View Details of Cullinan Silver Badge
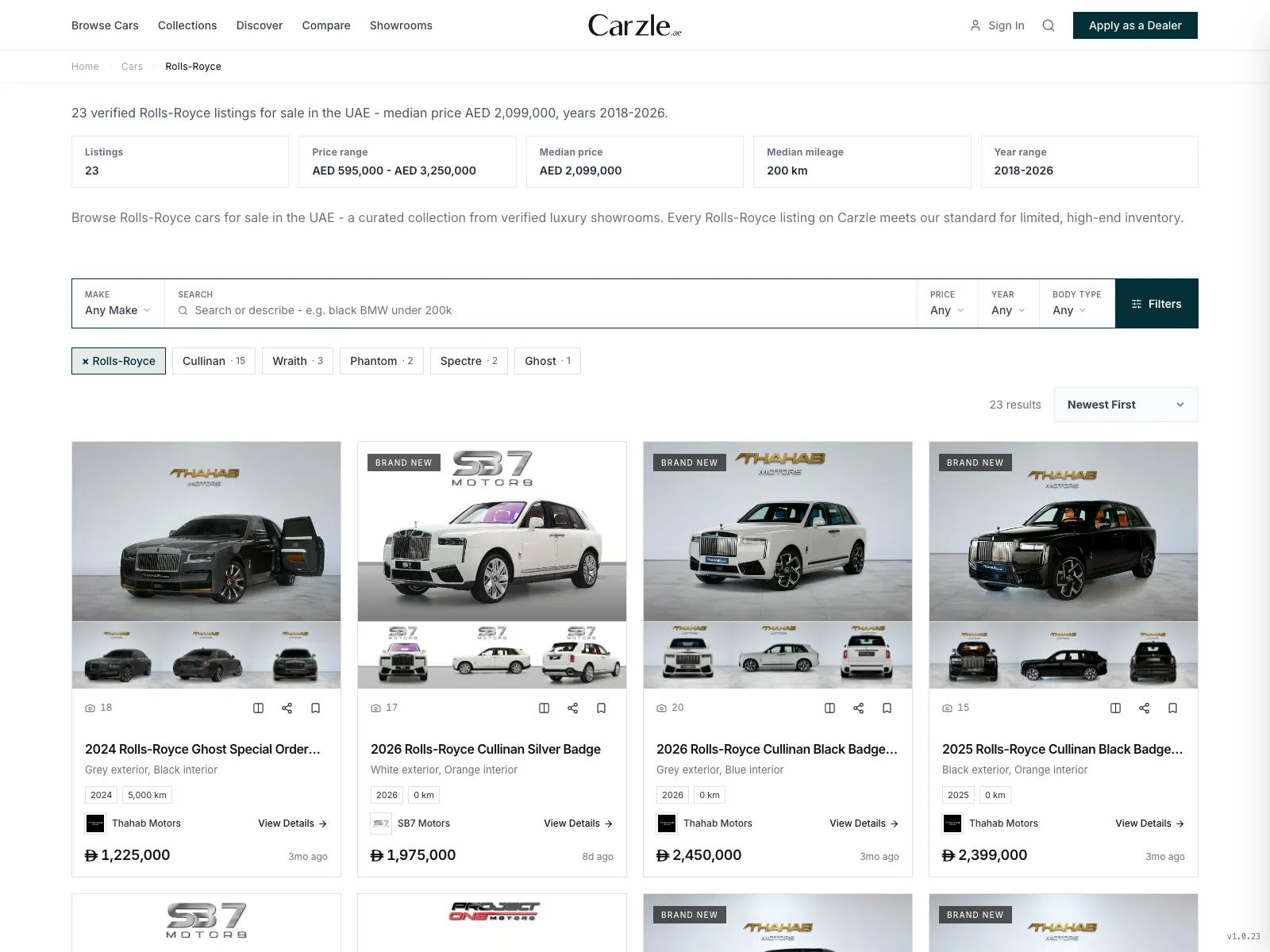The image size is (1270, 952). coord(578,823)
